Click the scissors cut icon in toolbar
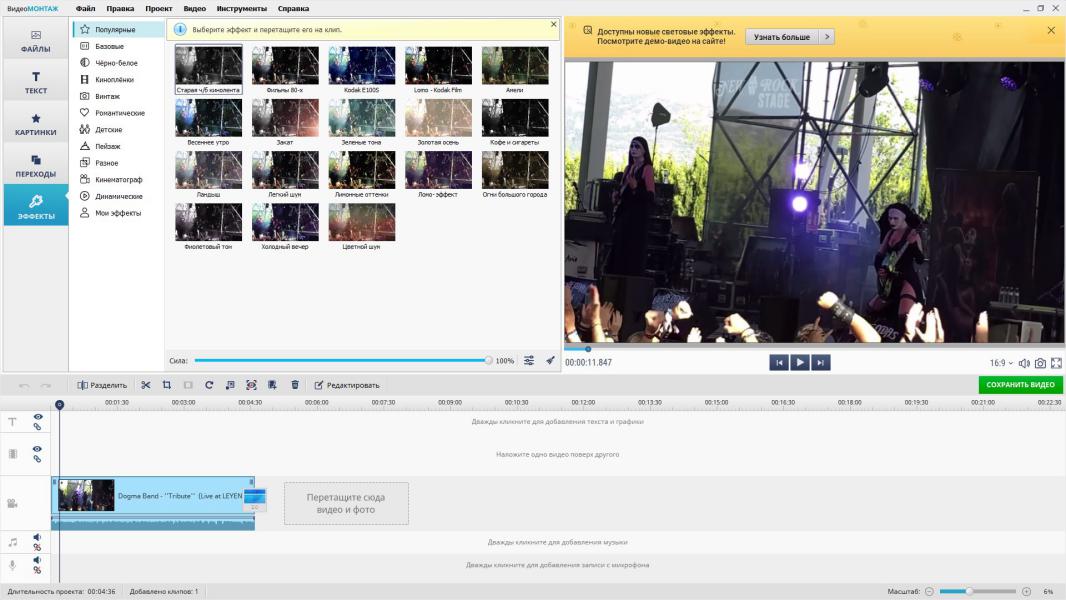 [x=146, y=385]
